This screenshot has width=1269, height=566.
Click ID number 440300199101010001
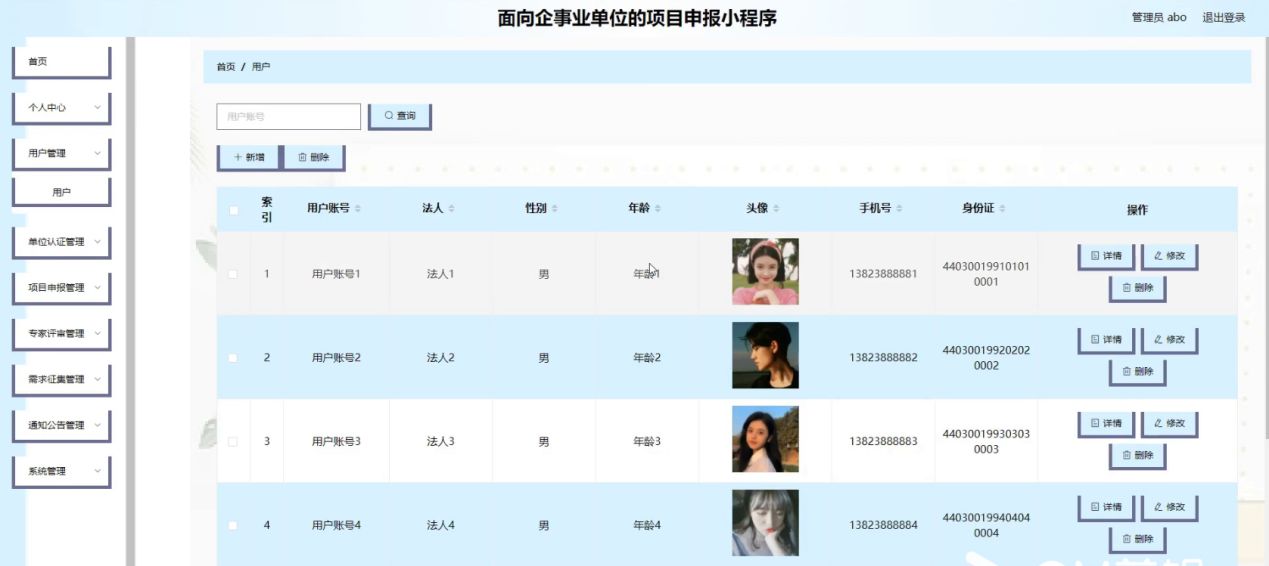point(986,274)
